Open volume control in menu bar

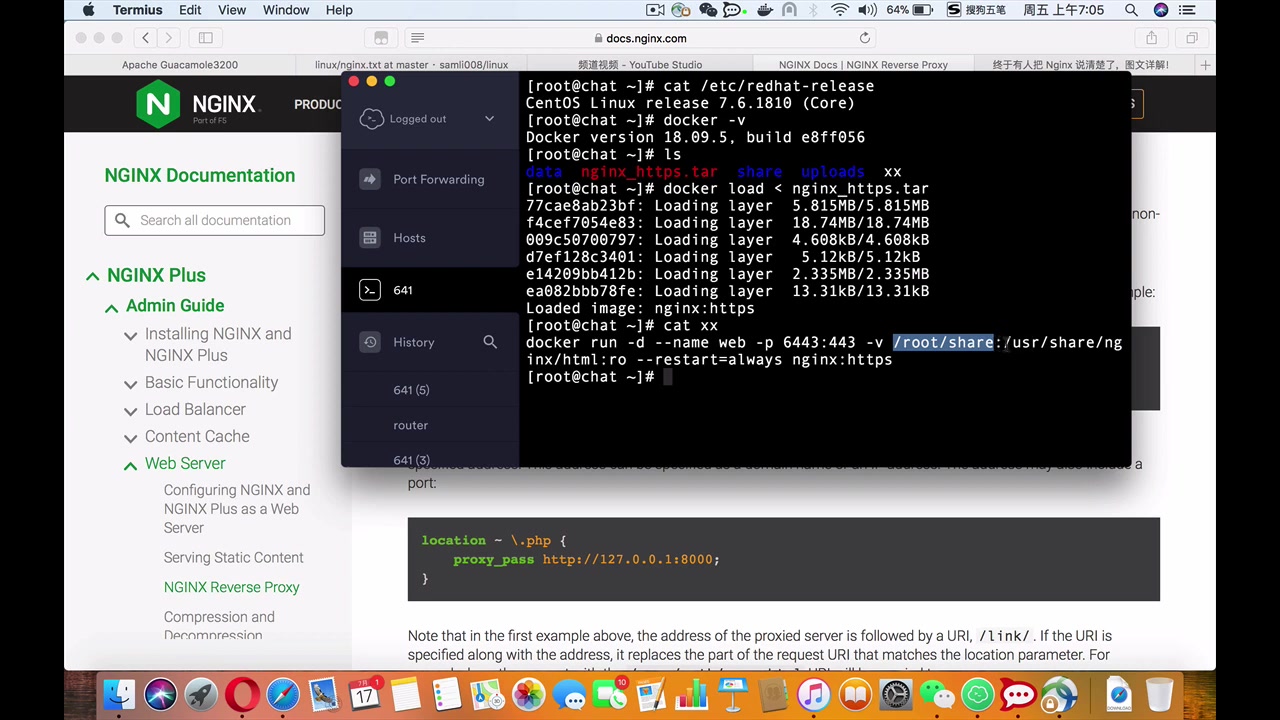tap(867, 10)
